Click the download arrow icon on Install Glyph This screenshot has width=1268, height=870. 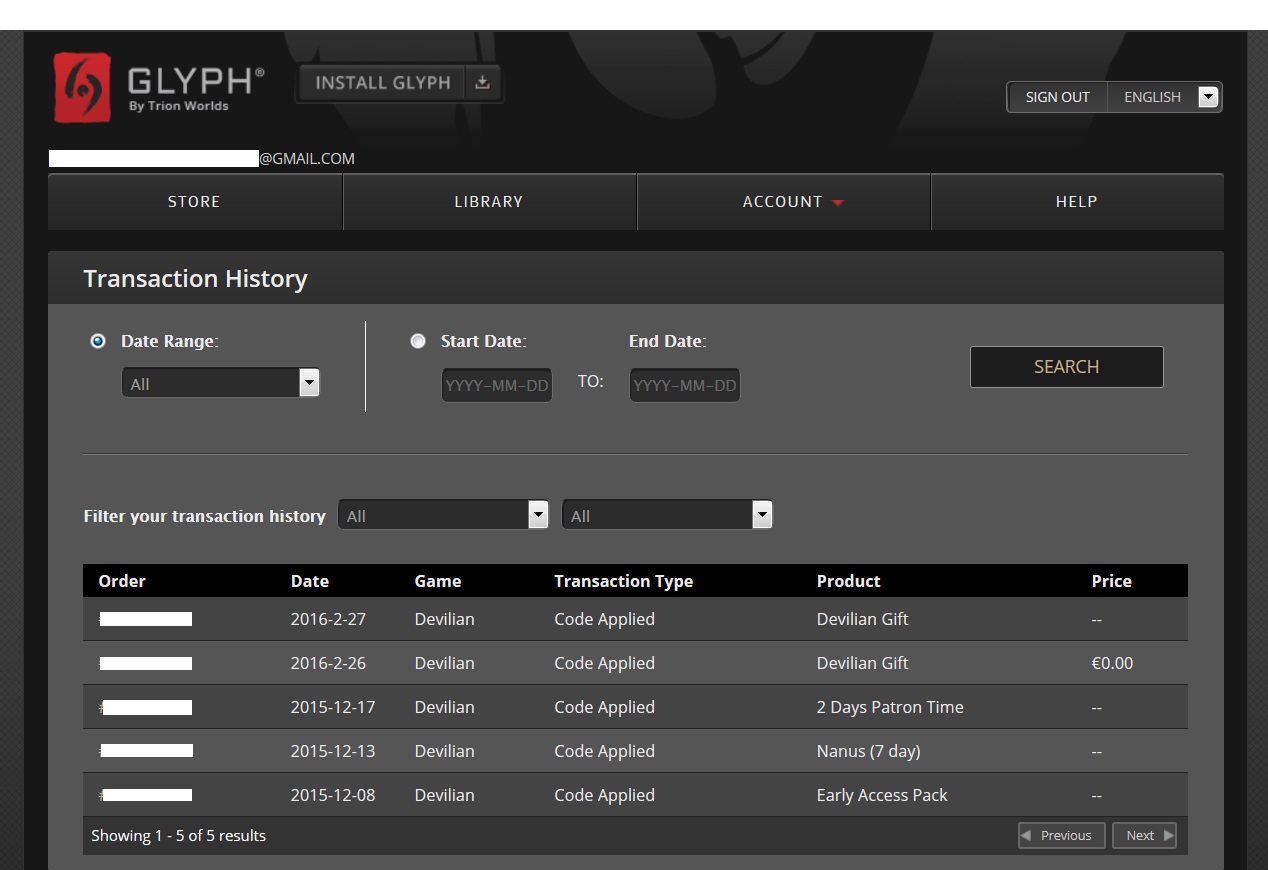(x=483, y=83)
